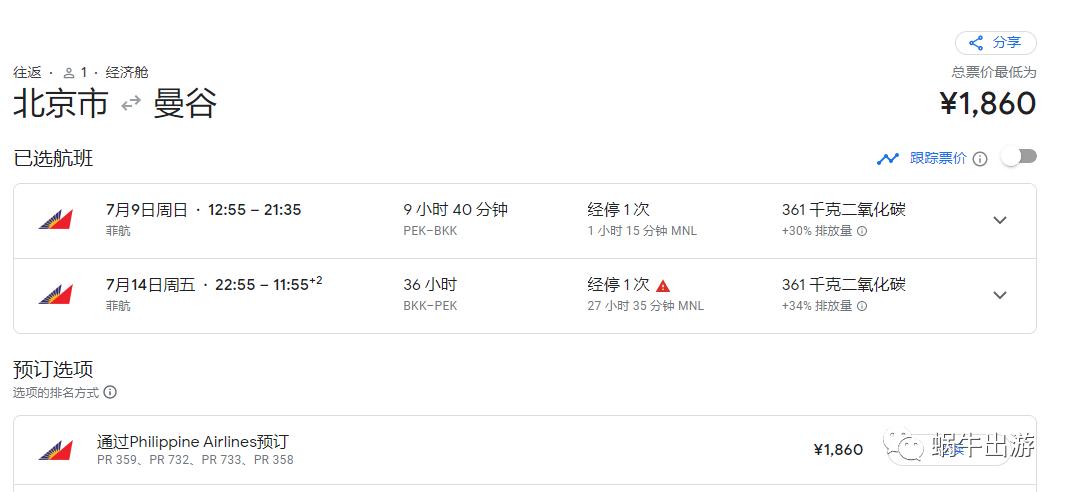Screen dimensions: 1069x492
Task: Click the round-trip swap arrows icon
Action: [x=131, y=103]
